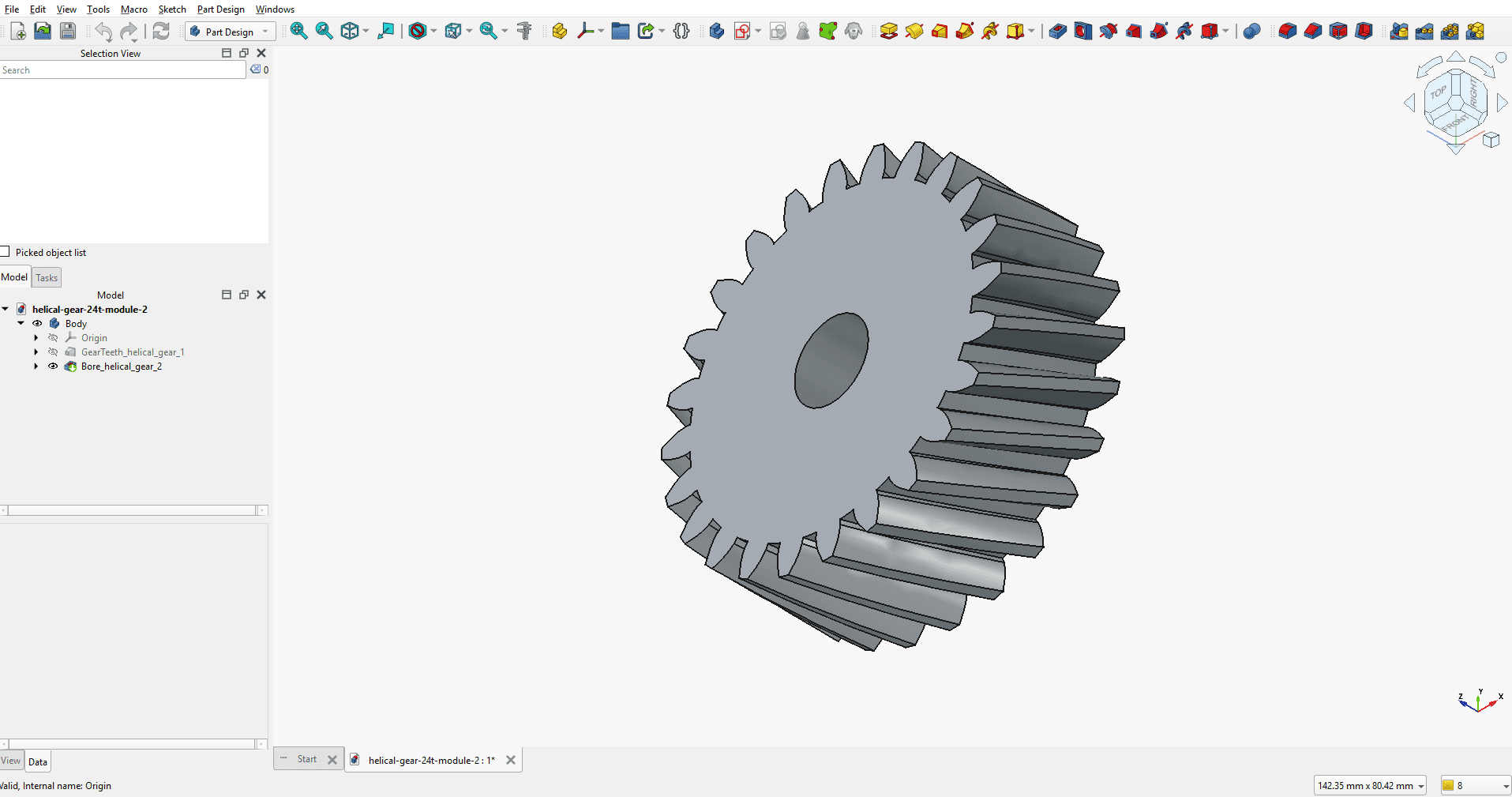Click the Save document floppy icon
1512x797 pixels.
69,32
